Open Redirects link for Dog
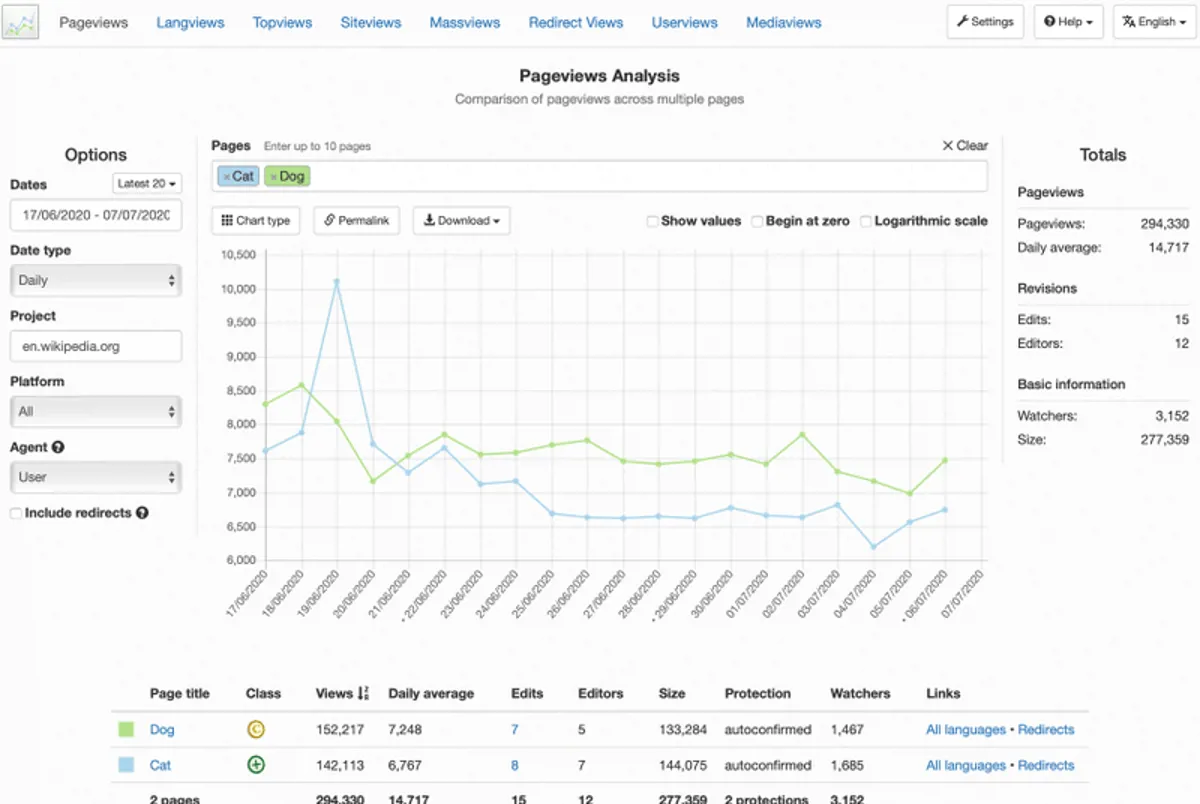This screenshot has width=1200, height=804. 1045,730
